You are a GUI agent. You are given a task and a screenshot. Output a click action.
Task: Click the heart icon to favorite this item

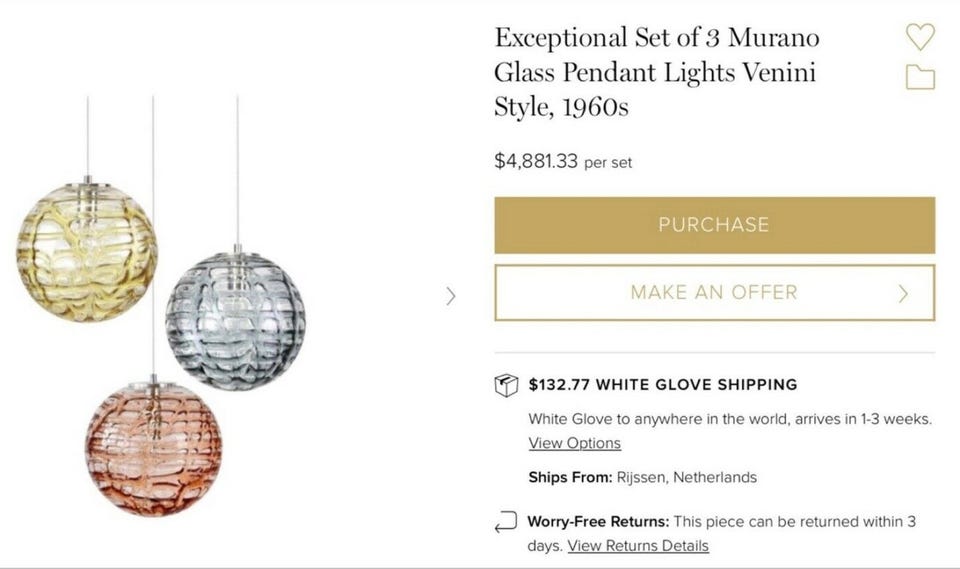[x=920, y=38]
